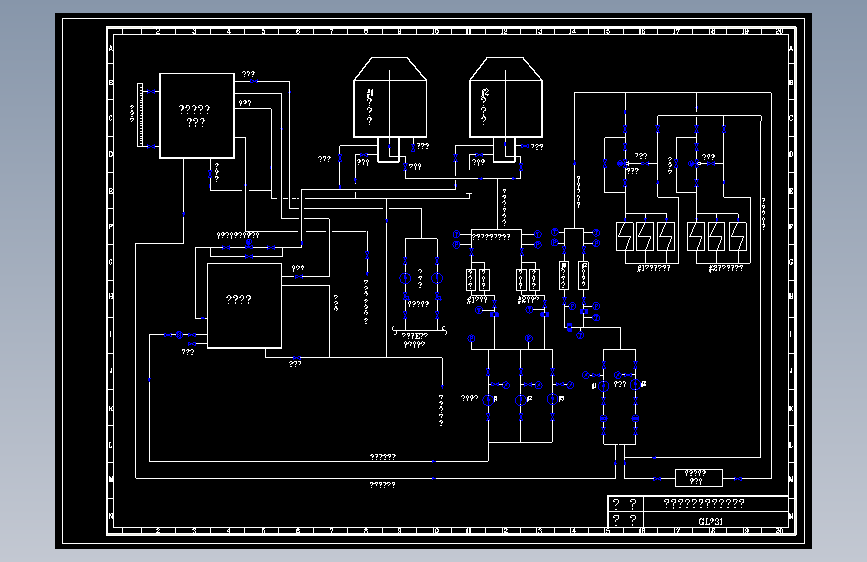This screenshot has height=562, width=867.
Task: Click the level gauge ruler beside the upper tank
Action: click(x=140, y=115)
